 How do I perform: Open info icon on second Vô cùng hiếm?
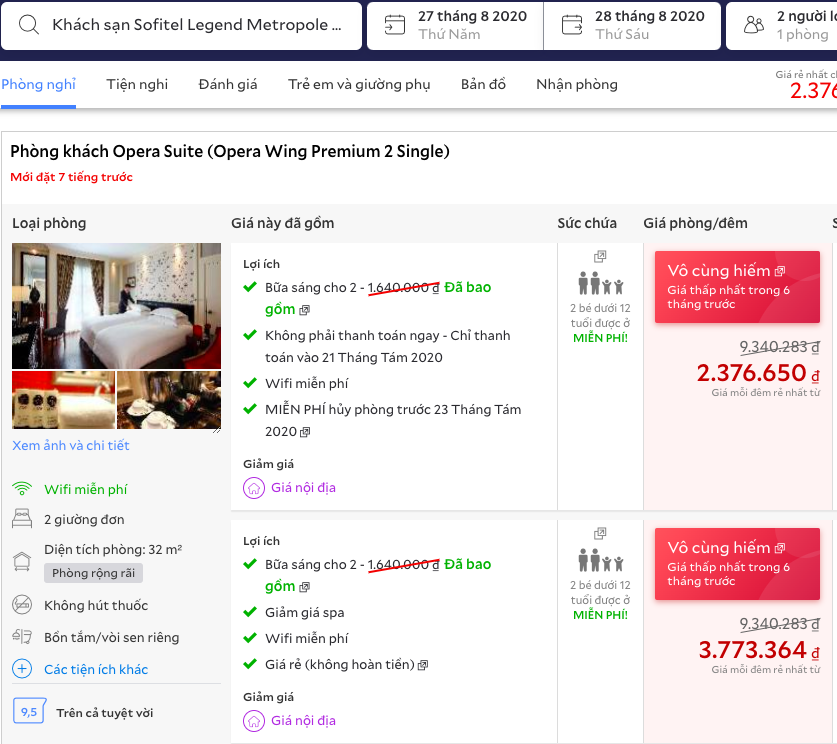780,548
